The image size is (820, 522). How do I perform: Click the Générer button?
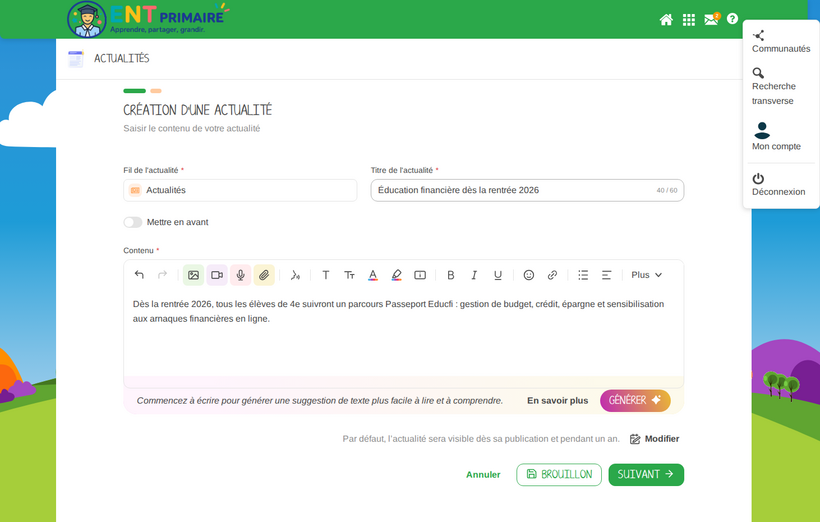[635, 401]
